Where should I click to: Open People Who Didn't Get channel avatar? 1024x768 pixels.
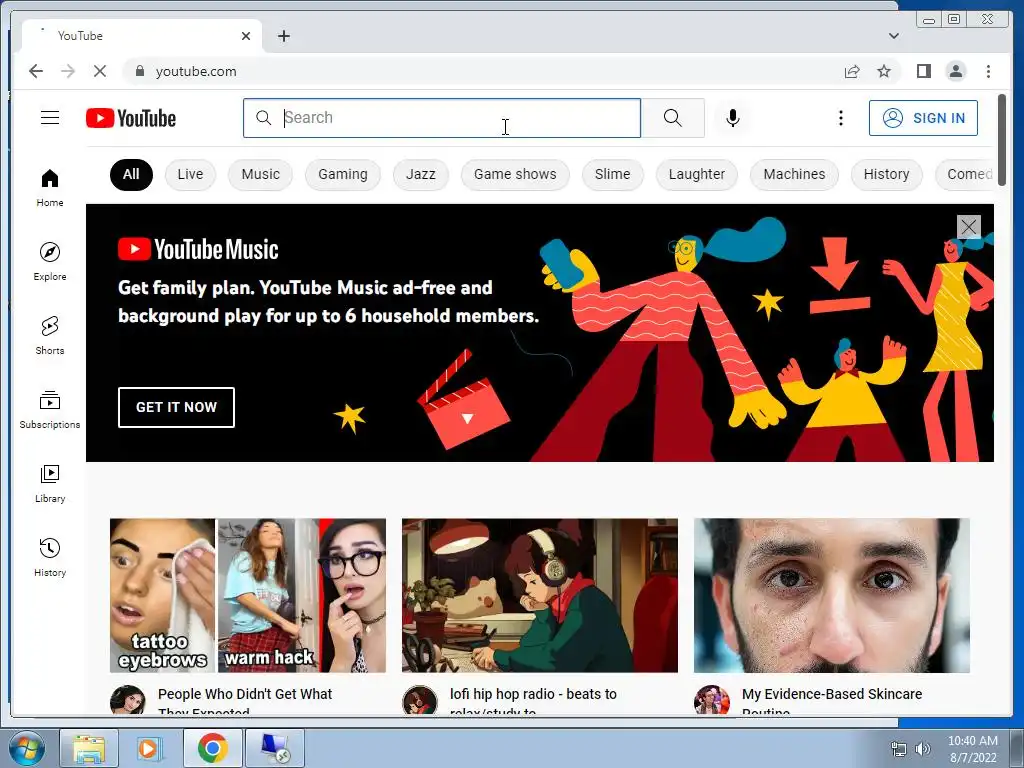coord(127,699)
